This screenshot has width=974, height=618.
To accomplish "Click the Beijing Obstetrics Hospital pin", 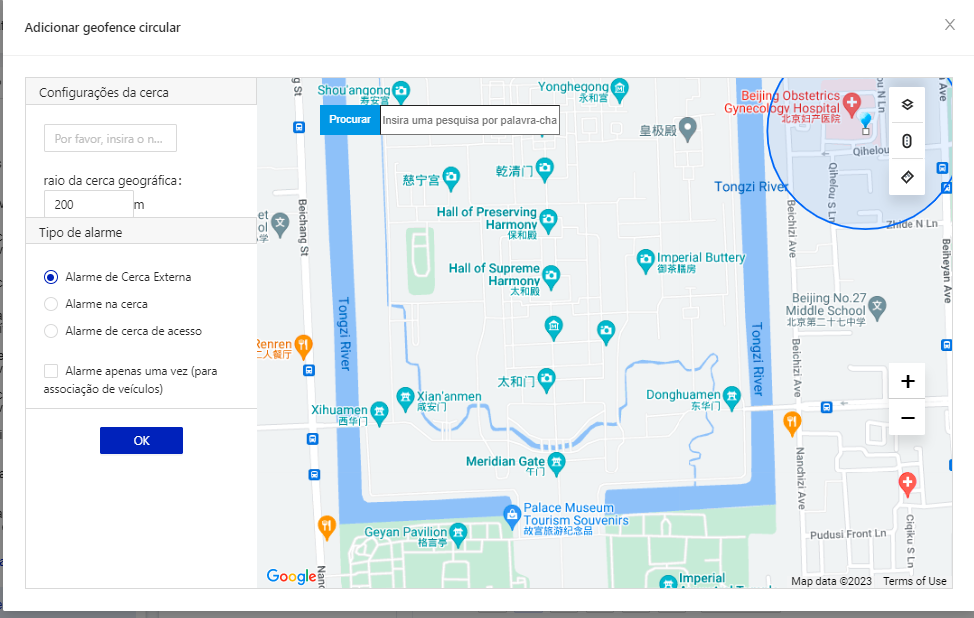I will tap(851, 103).
